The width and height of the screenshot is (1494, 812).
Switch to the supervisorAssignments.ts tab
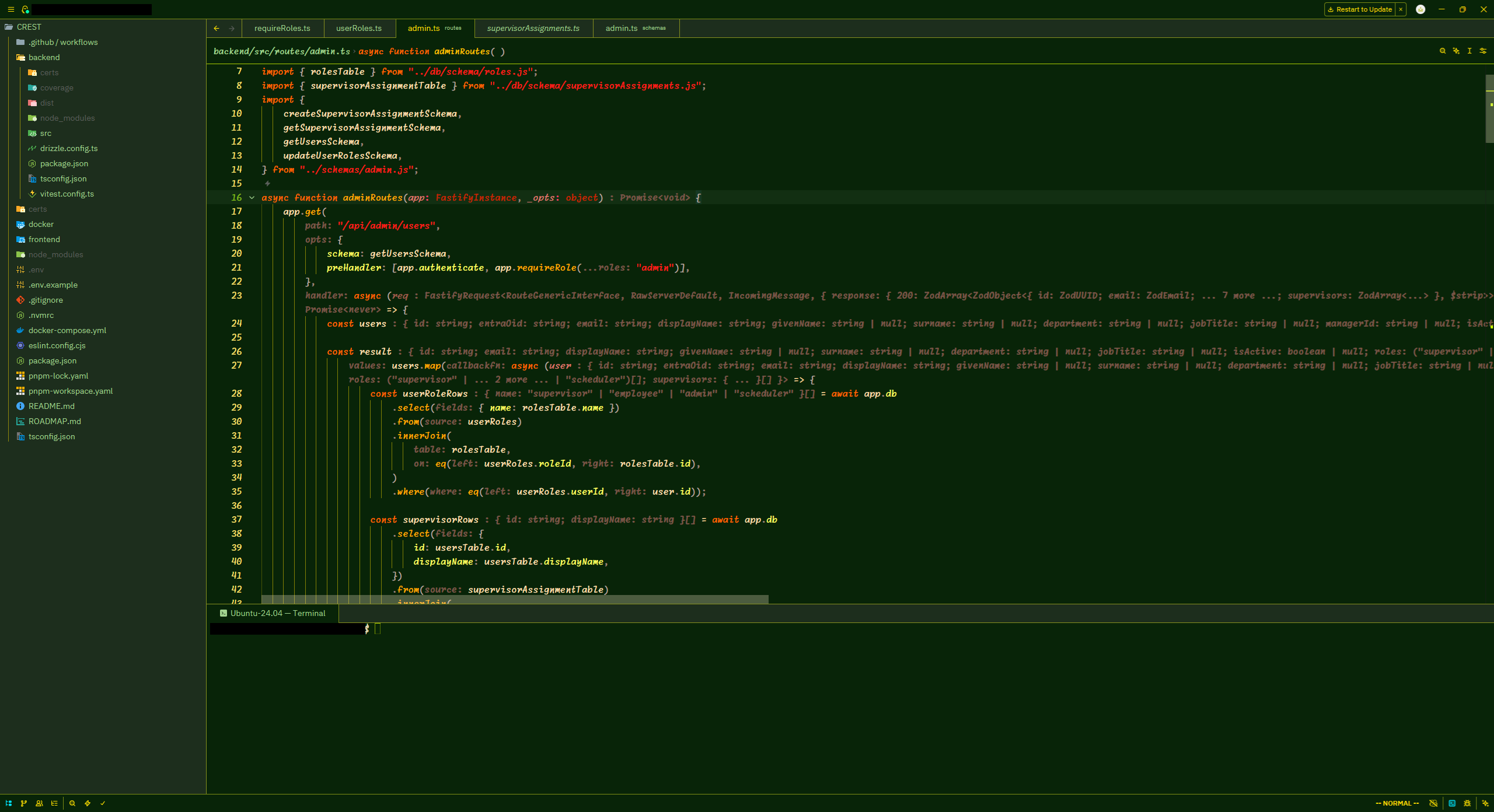(x=533, y=28)
